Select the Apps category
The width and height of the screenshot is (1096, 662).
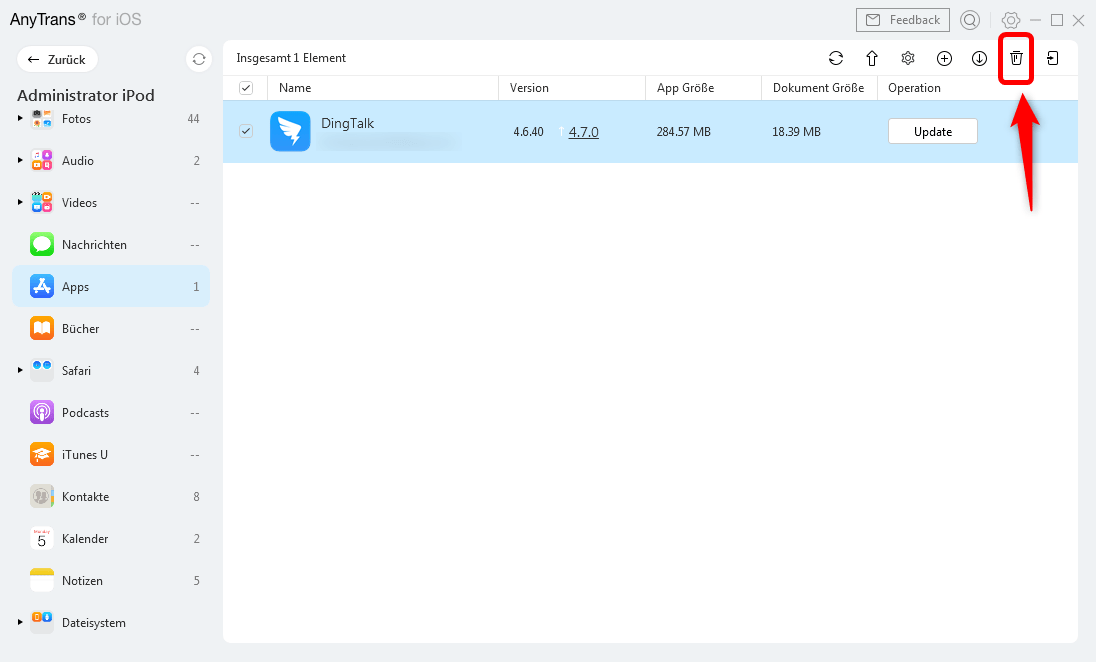point(111,287)
